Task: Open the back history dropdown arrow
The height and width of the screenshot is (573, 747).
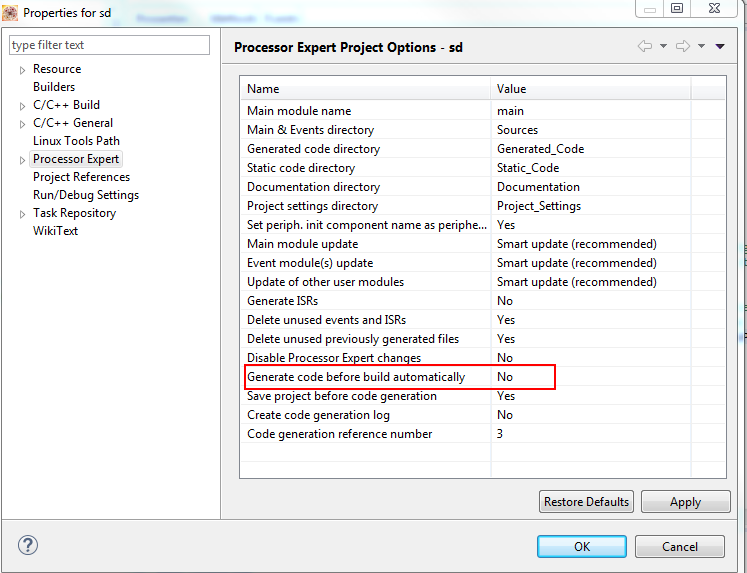Action: point(663,46)
